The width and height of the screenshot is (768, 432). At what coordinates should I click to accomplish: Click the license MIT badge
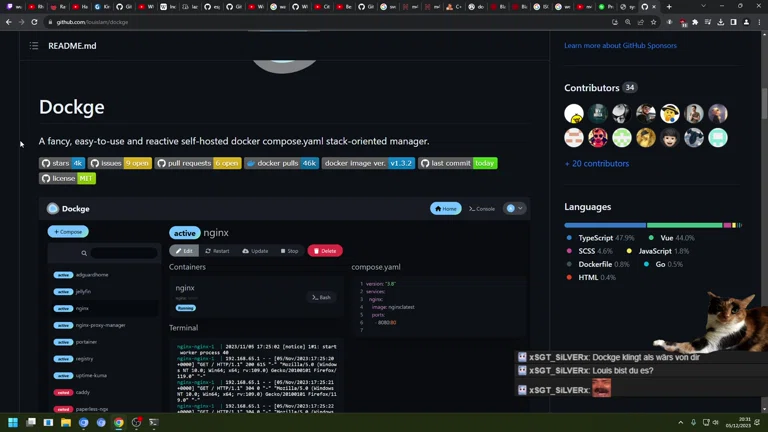coord(67,178)
